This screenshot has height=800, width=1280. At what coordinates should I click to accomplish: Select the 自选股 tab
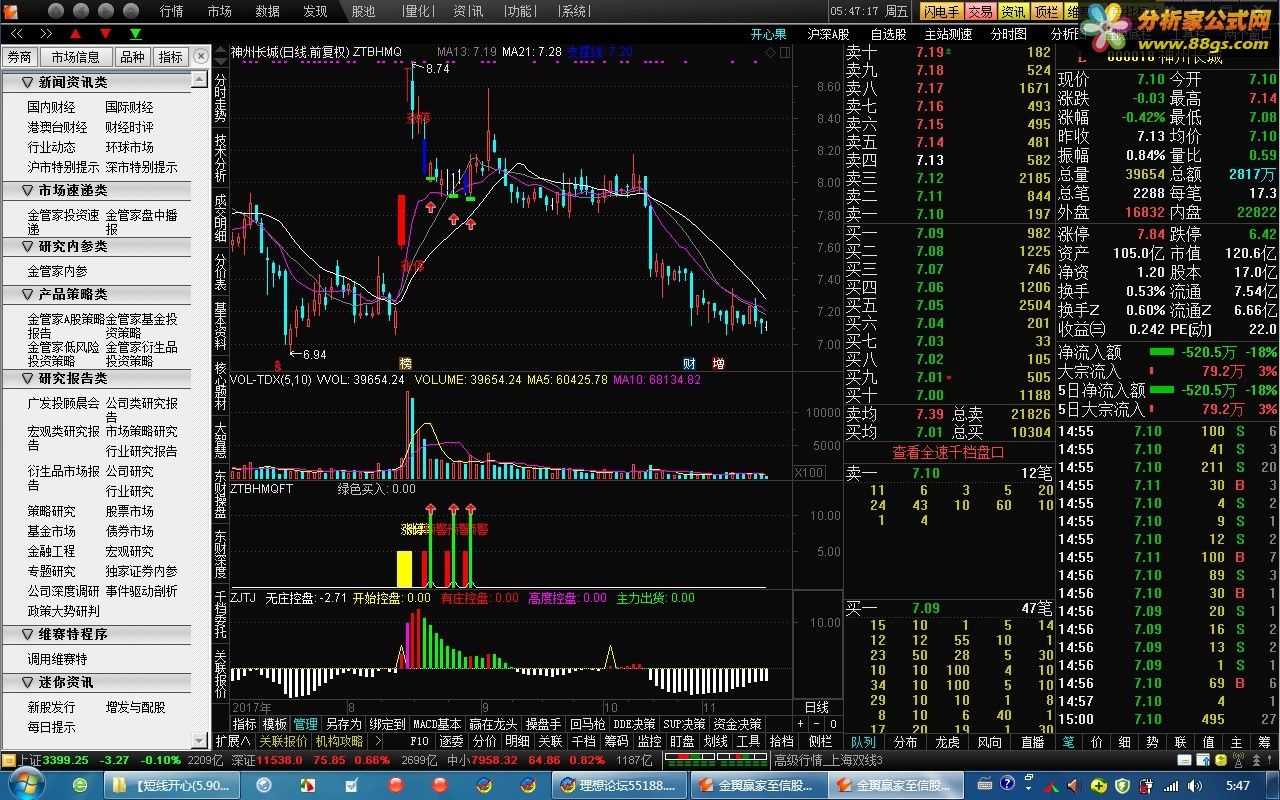(x=888, y=34)
